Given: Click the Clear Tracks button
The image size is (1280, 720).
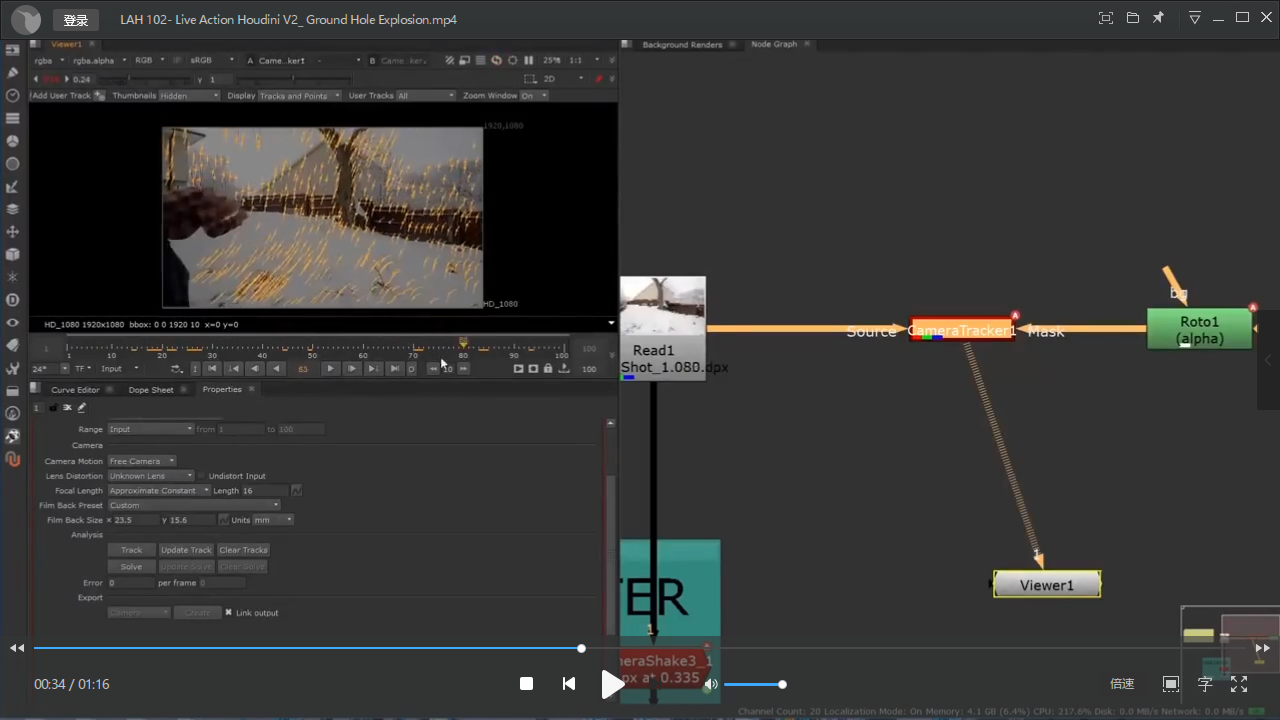Looking at the screenshot, I should point(243,550).
